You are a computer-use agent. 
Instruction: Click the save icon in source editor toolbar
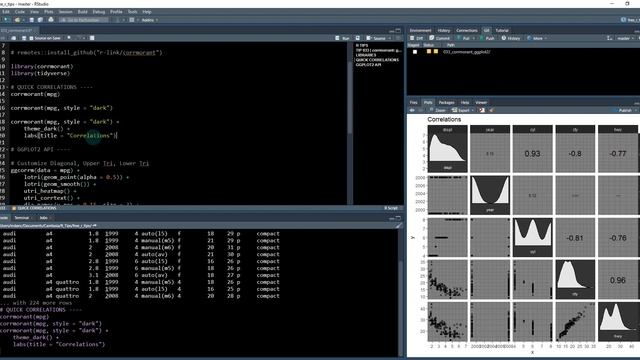click(x=24, y=38)
